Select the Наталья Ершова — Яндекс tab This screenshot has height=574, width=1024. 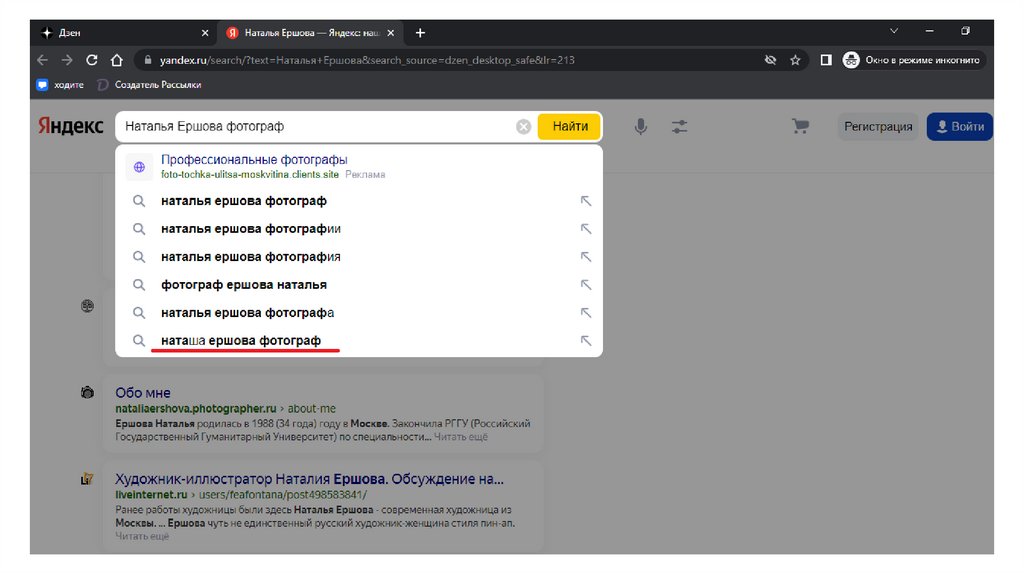tap(310, 33)
